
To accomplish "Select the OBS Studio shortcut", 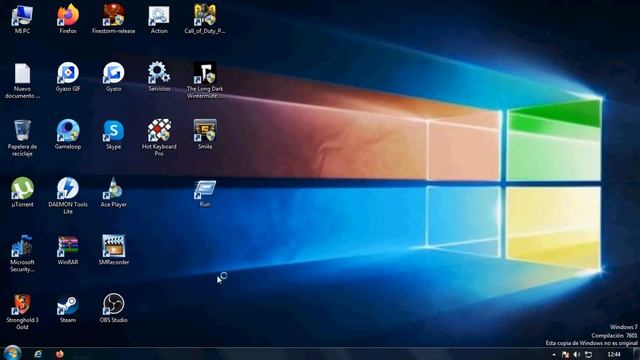I will pyautogui.click(x=113, y=309).
